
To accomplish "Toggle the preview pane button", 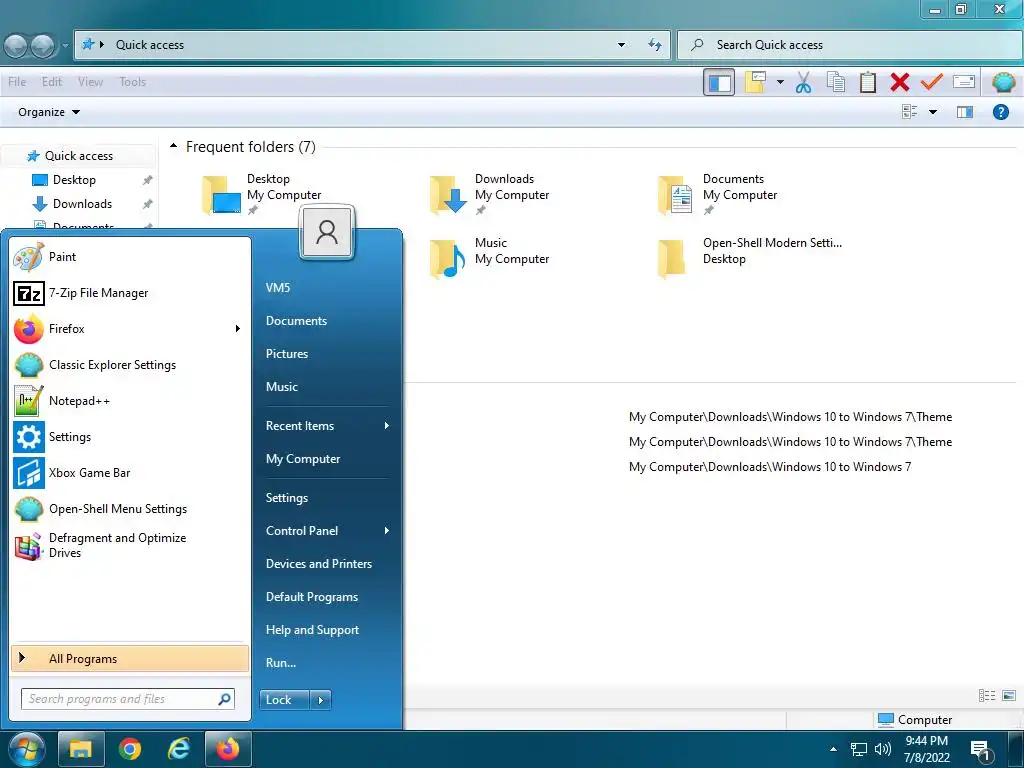I will [965, 112].
